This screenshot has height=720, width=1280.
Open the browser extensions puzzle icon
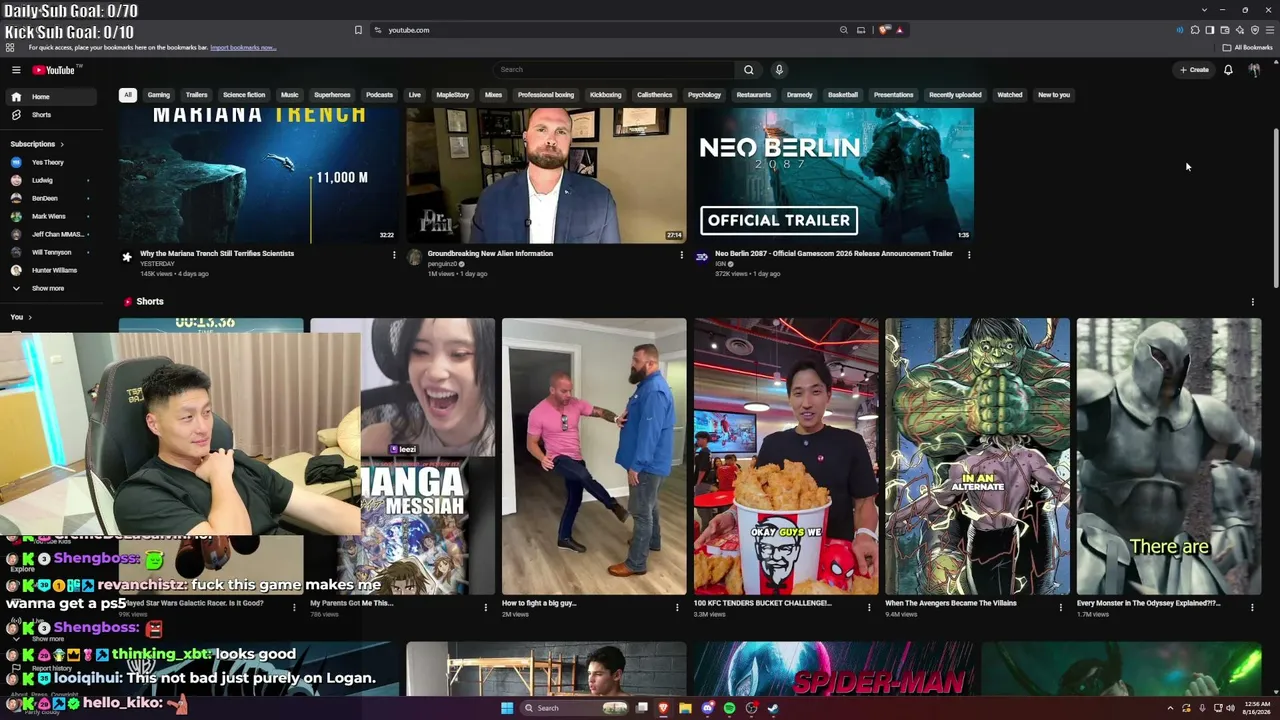coord(1194,30)
